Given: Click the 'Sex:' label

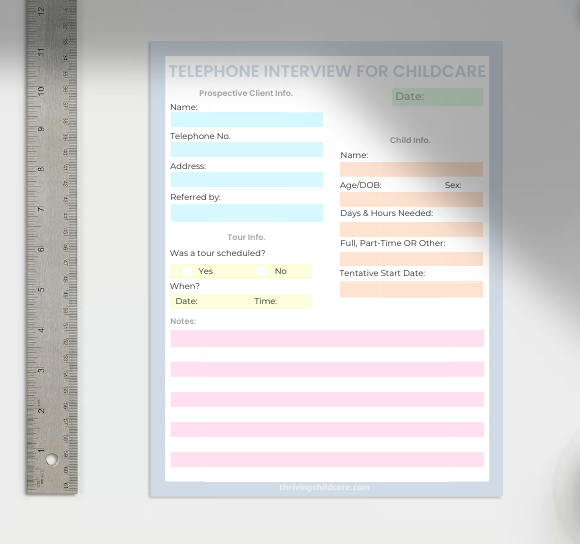Looking at the screenshot, I should [453, 185].
